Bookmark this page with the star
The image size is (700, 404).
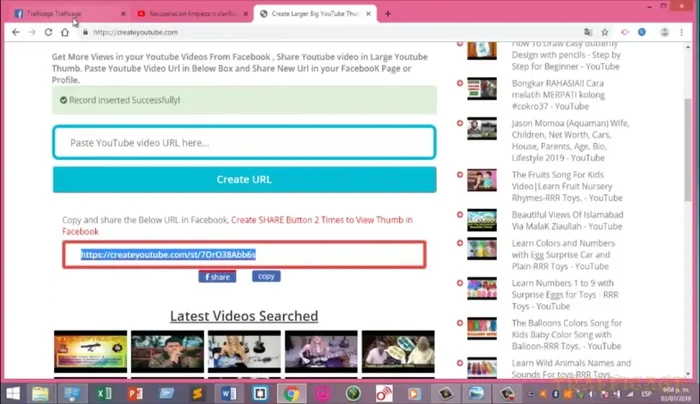point(605,32)
